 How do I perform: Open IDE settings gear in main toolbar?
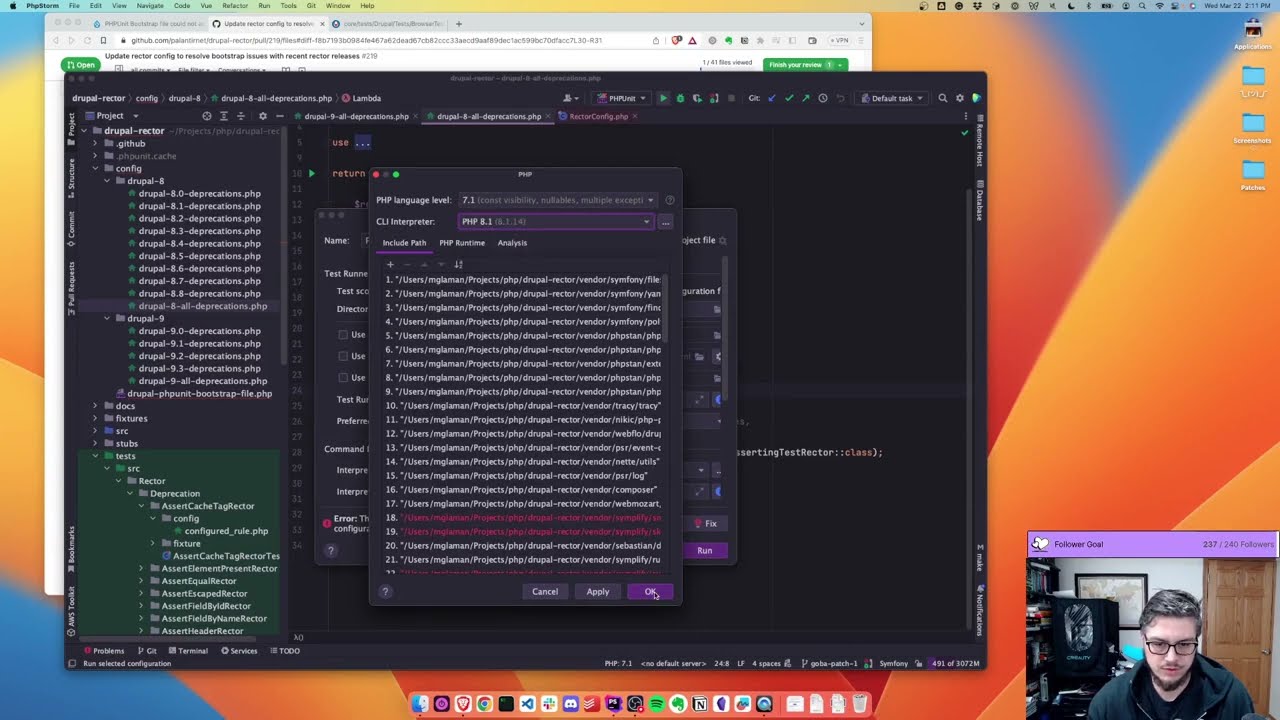[x=960, y=98]
